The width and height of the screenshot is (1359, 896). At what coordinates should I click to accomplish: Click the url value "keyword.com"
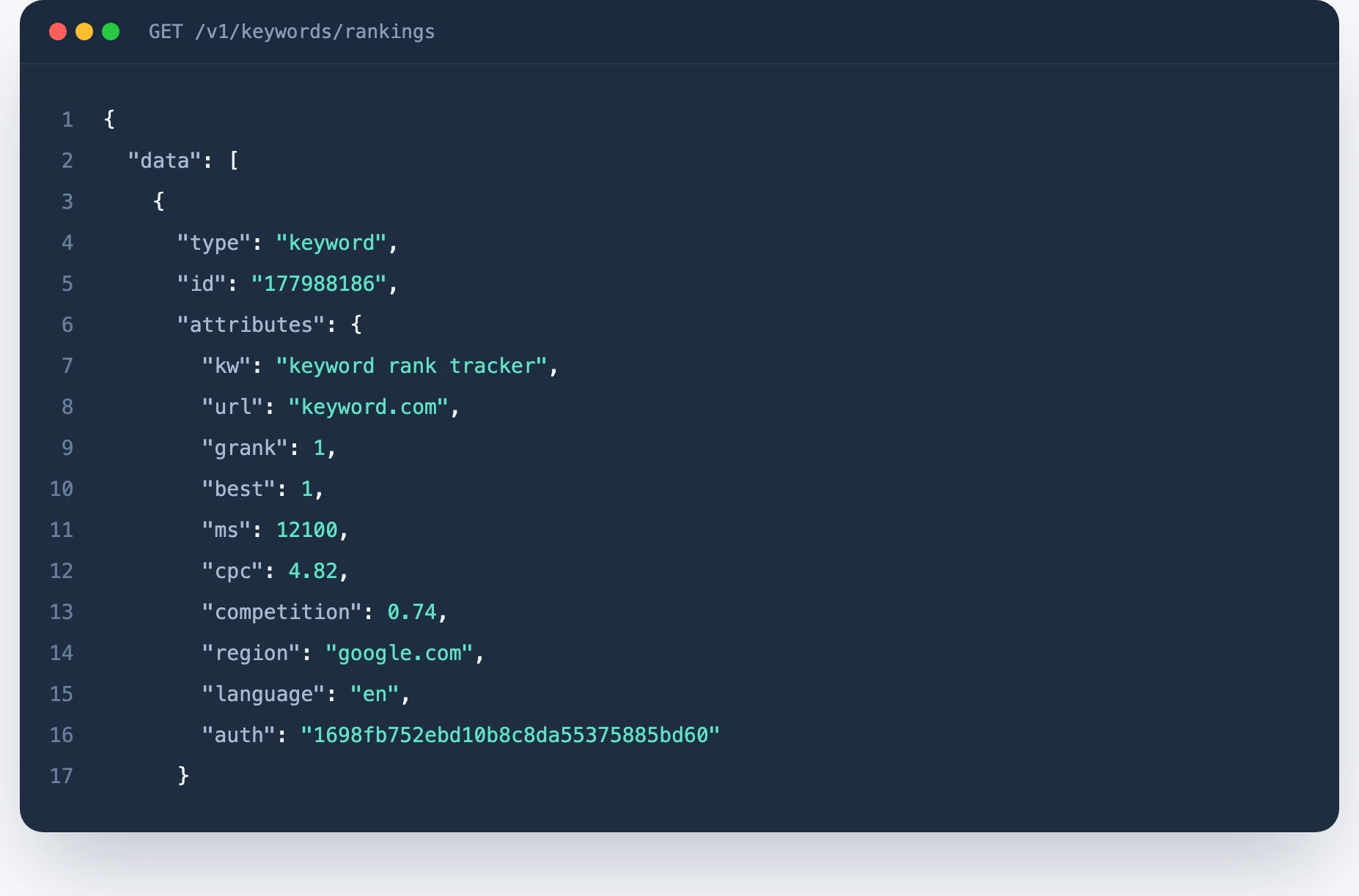click(369, 407)
